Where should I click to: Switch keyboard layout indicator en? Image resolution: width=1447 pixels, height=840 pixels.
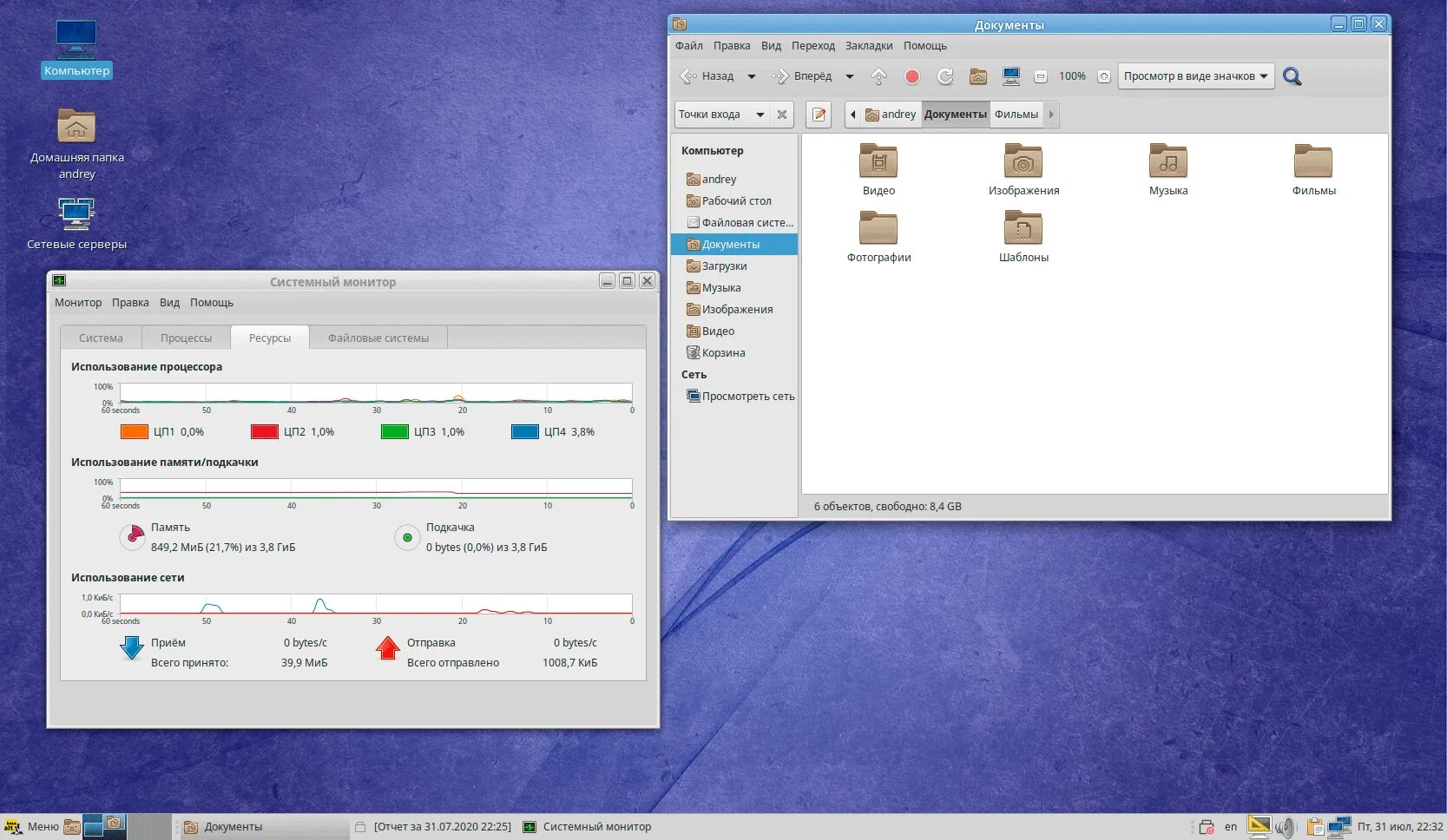pos(1231,827)
